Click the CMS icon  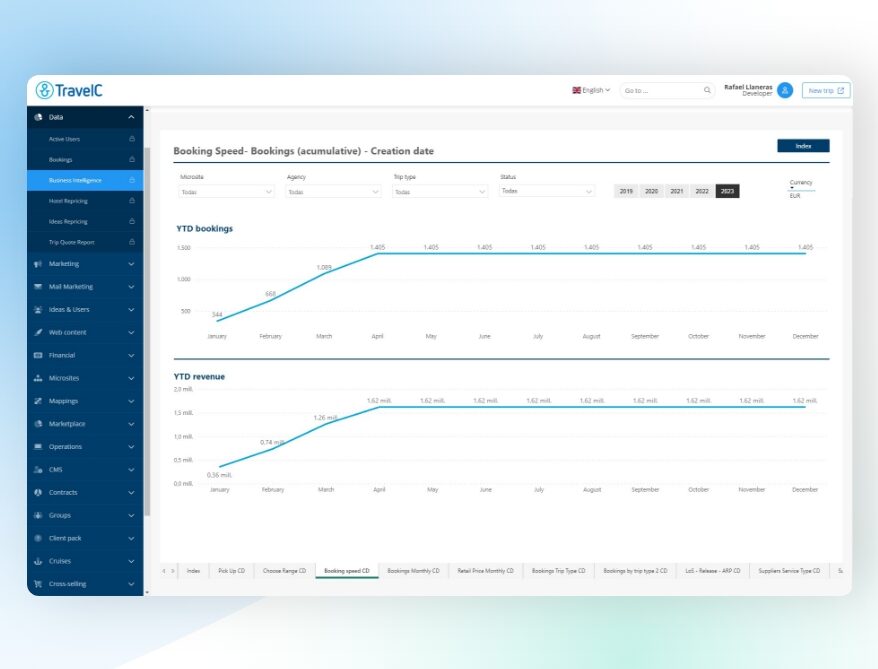[x=38, y=470]
